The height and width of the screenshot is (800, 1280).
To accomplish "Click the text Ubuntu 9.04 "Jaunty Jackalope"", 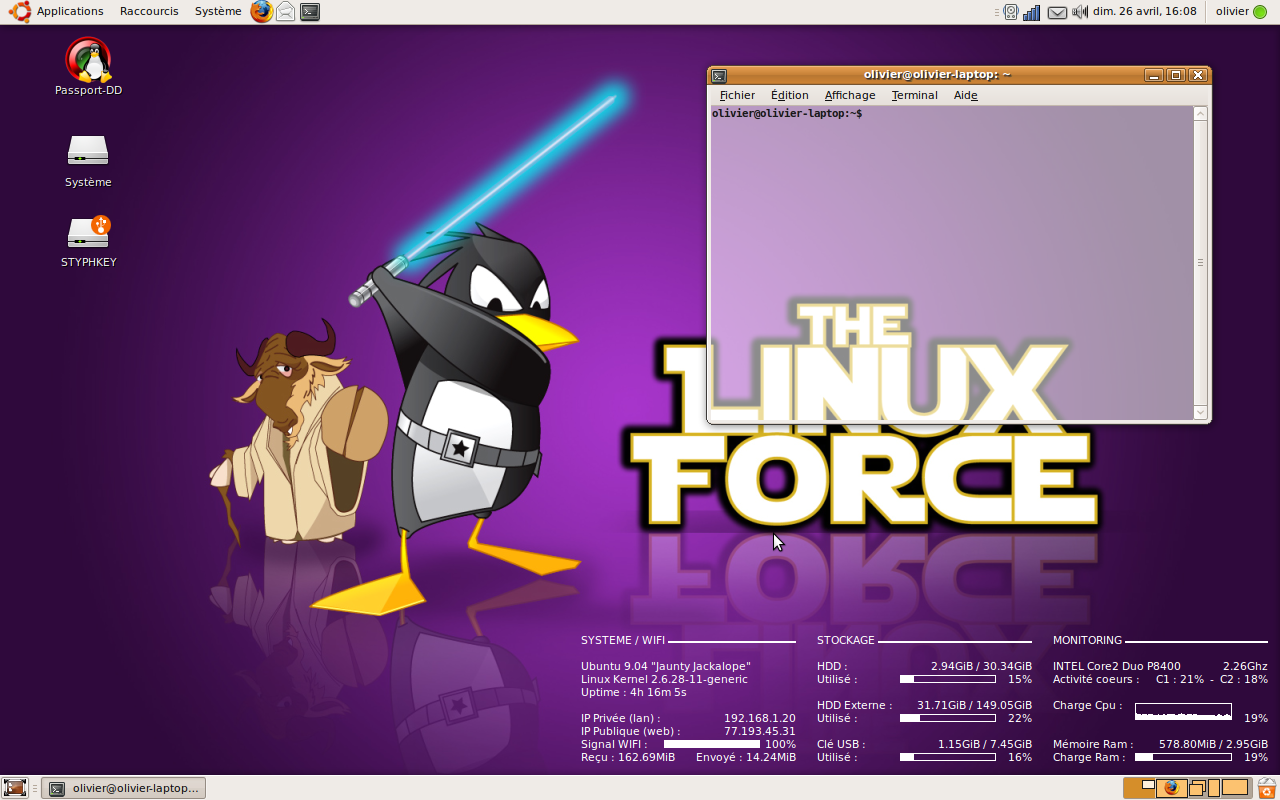I will (x=666, y=666).
